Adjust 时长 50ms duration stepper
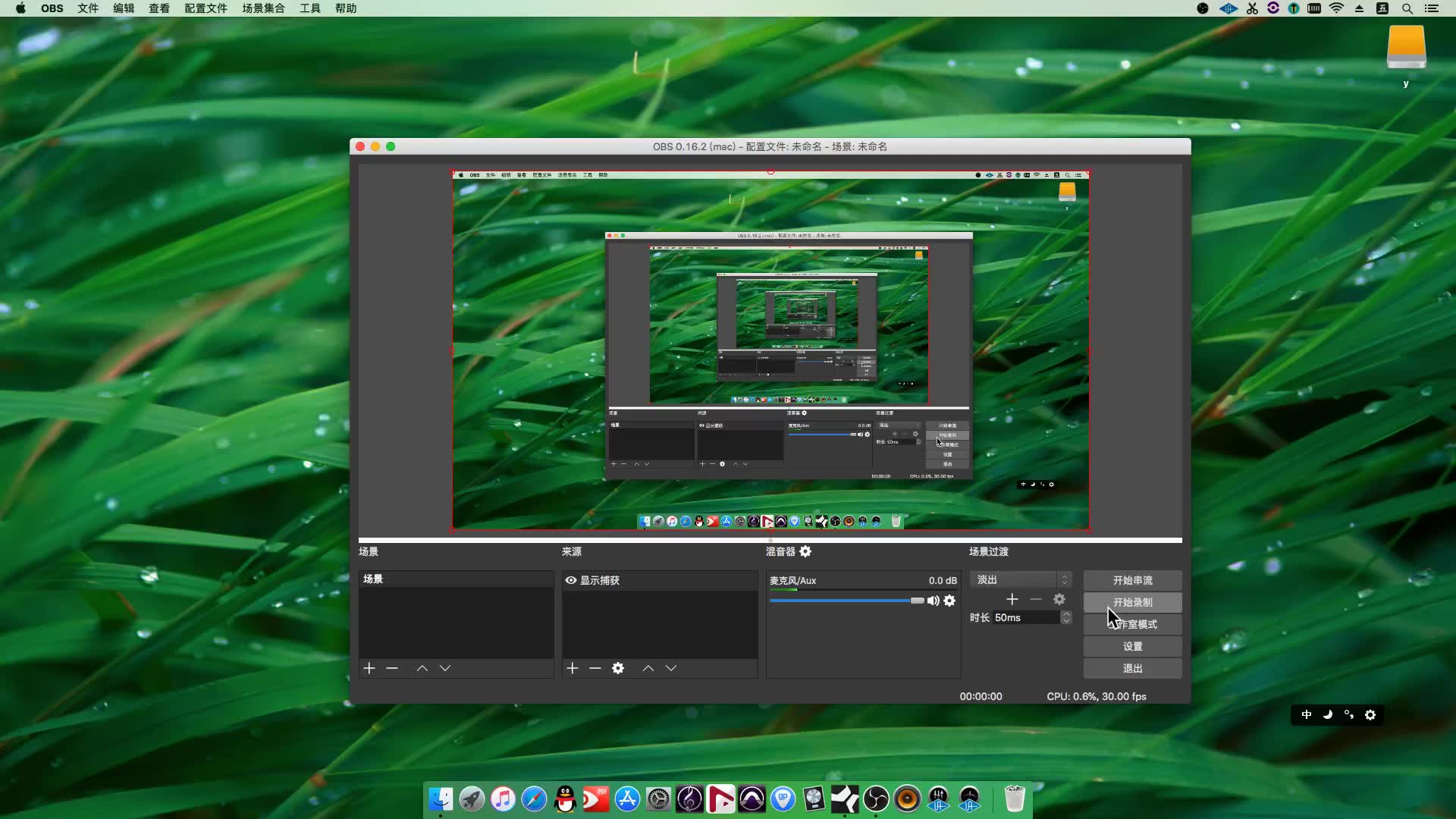 (x=1066, y=617)
